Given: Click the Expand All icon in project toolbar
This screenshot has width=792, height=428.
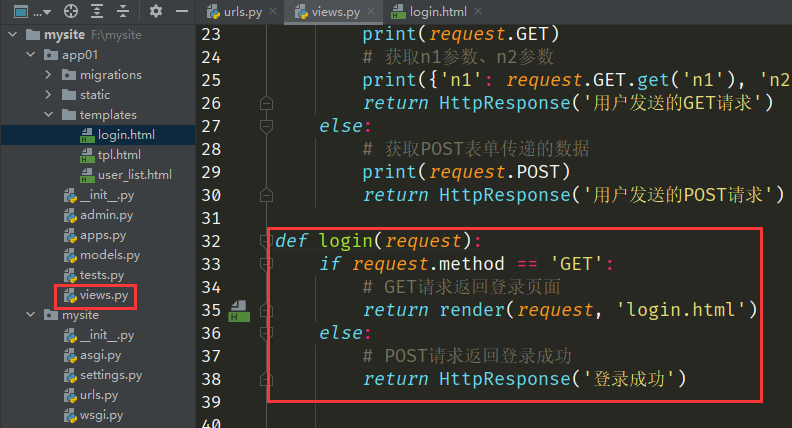Looking at the screenshot, I should pyautogui.click(x=97, y=12).
